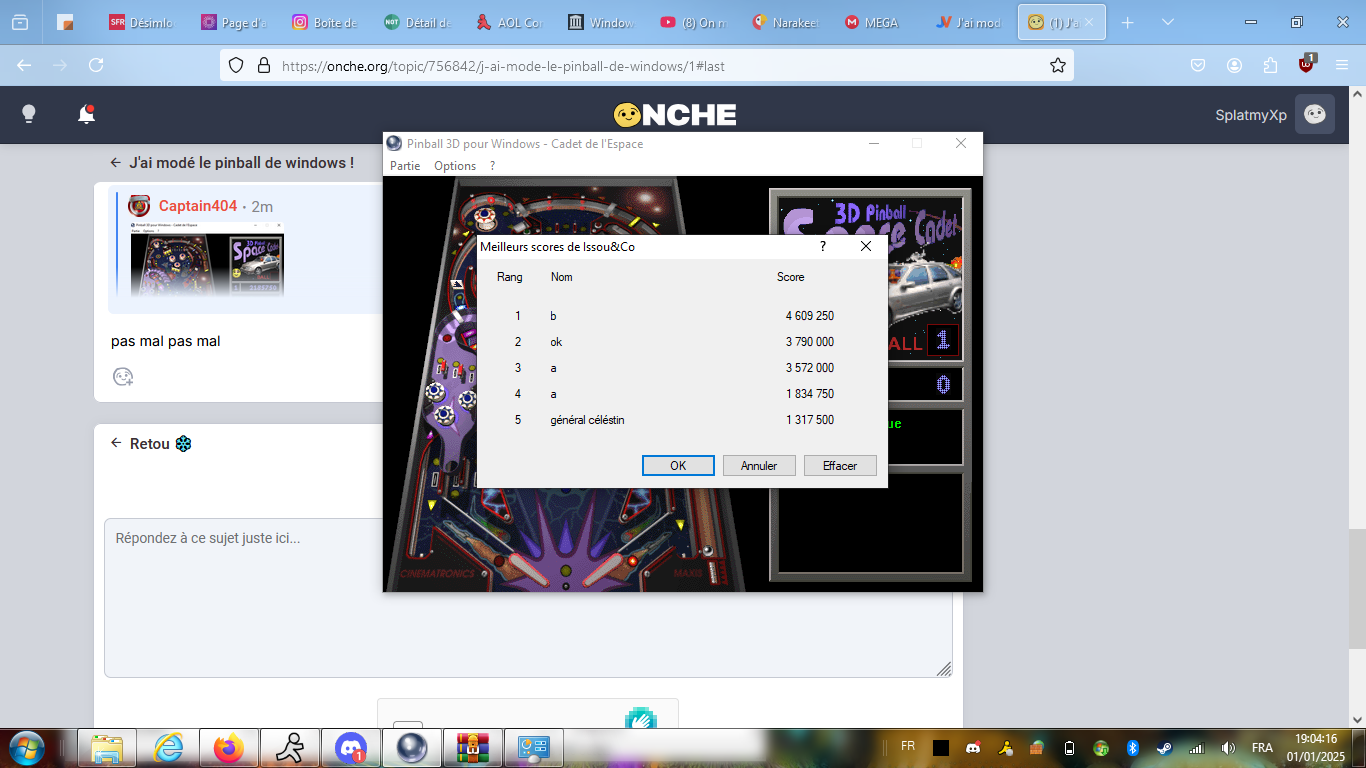Close the active Onche tab
Screen dimensions: 1366x768
point(1090,22)
